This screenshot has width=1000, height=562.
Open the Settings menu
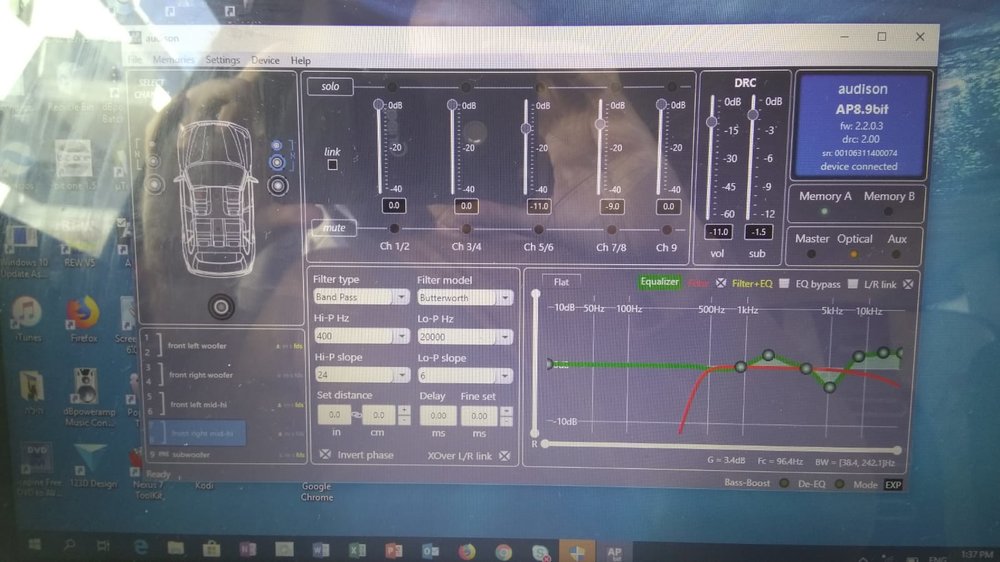tap(223, 60)
